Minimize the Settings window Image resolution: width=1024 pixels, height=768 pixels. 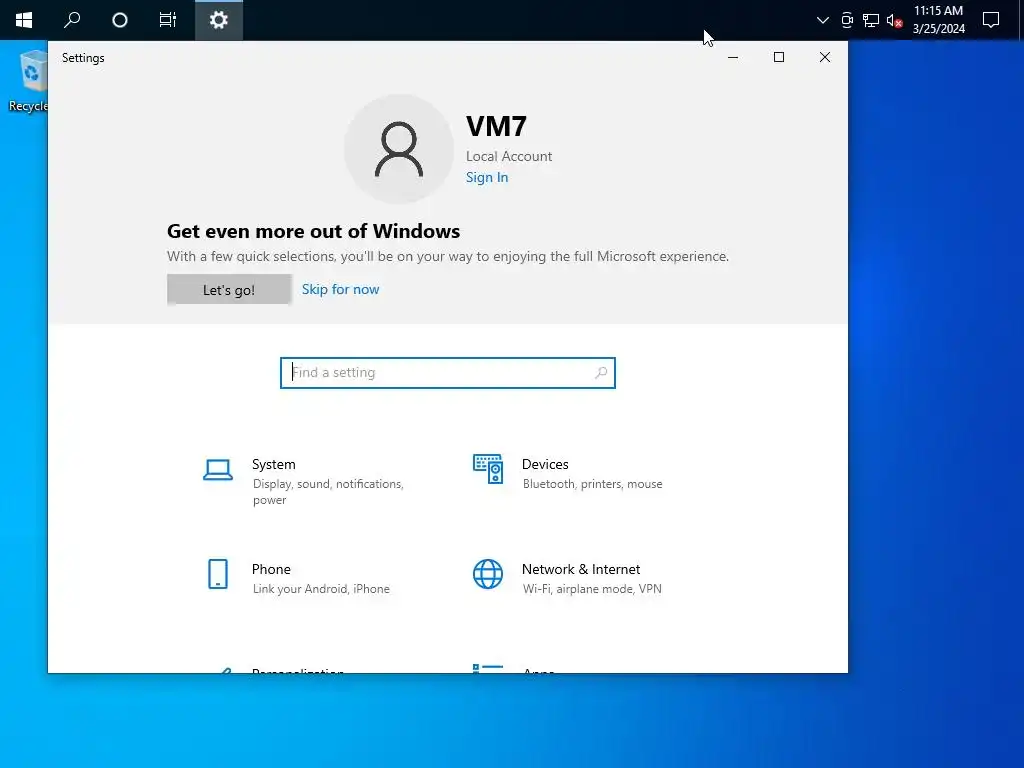click(x=733, y=57)
